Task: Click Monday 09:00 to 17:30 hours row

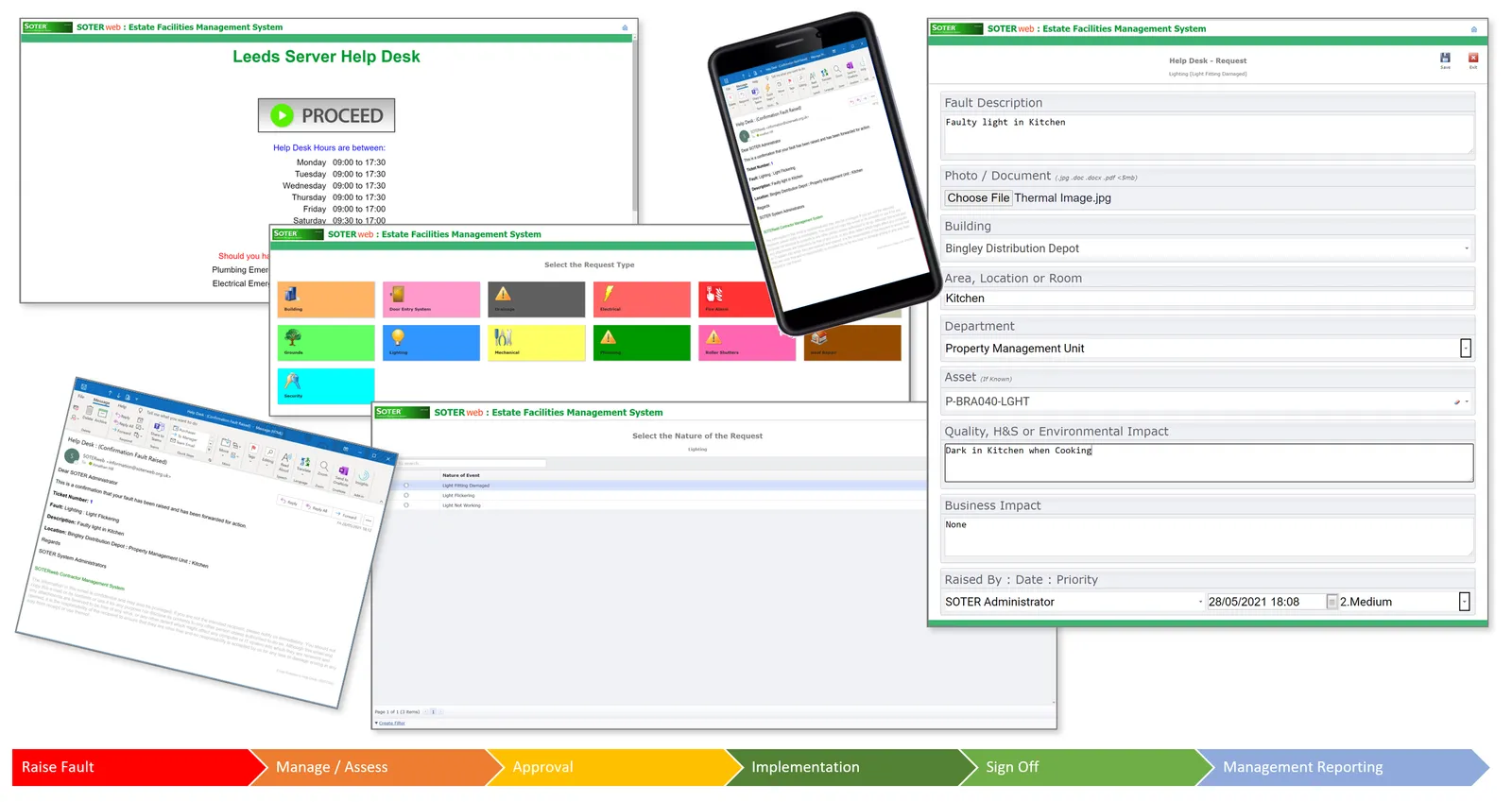Action: click(x=340, y=162)
